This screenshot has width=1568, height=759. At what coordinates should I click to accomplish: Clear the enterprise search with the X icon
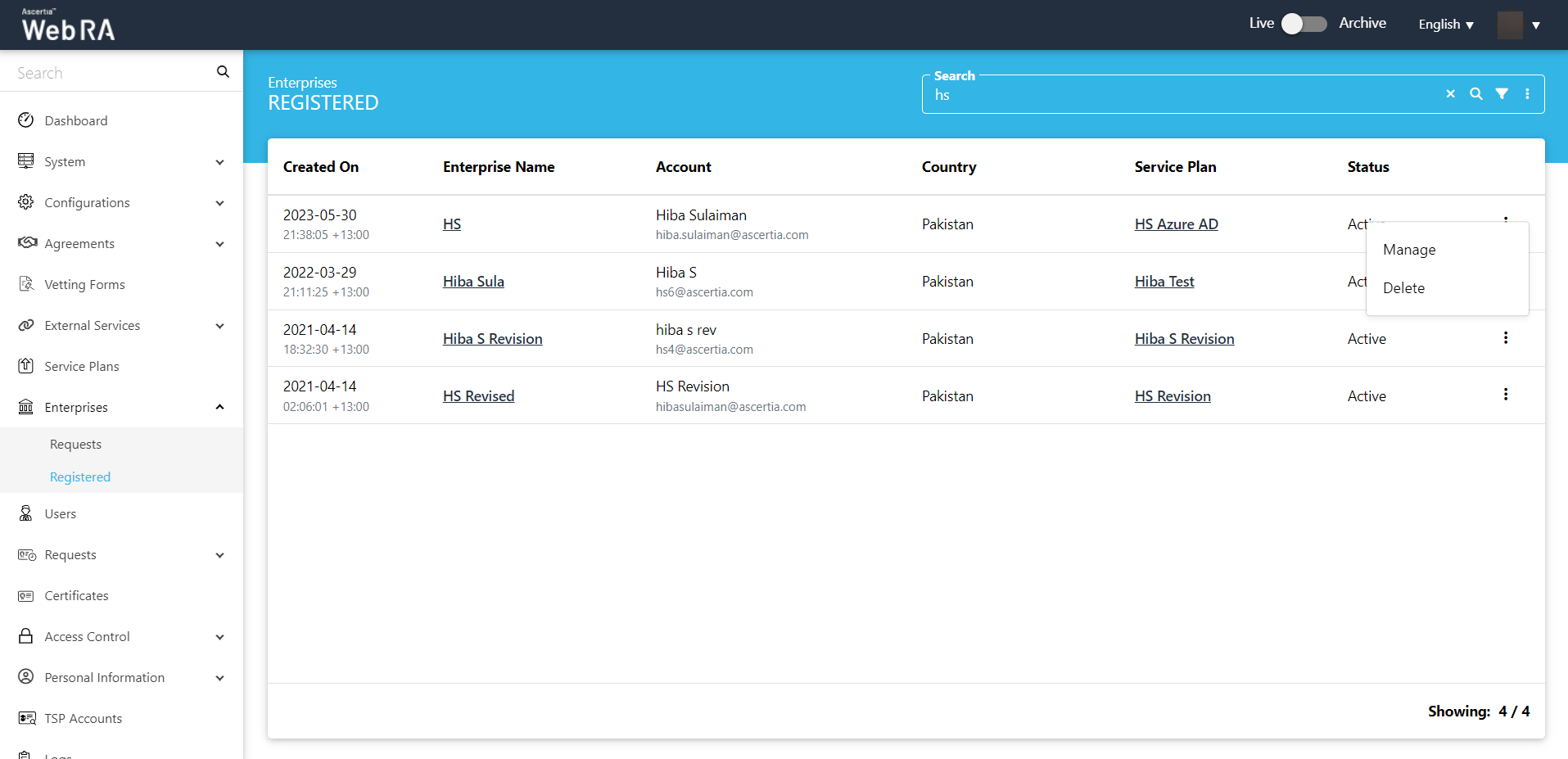pos(1450,94)
